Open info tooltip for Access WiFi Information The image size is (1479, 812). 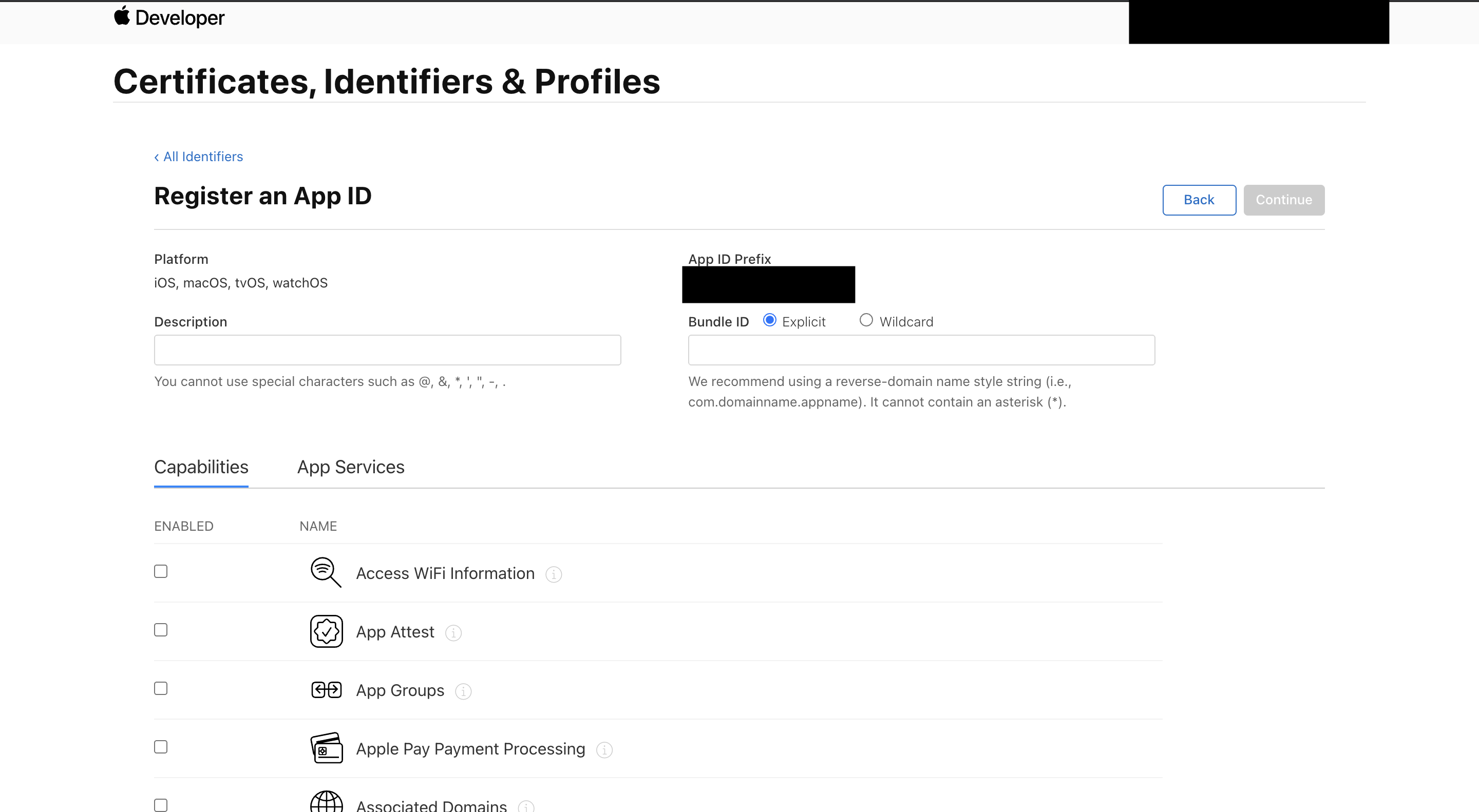[554, 574]
